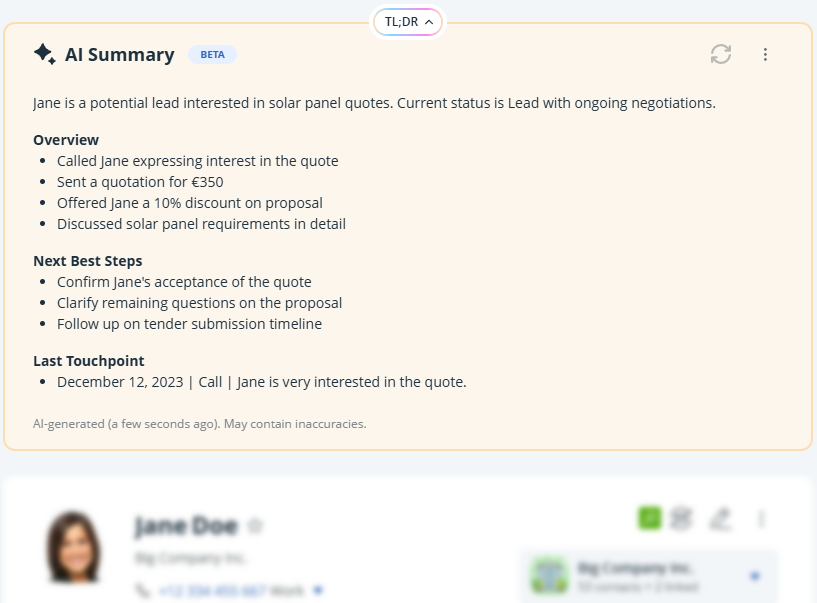Expand the Overview section header
The height and width of the screenshot is (603, 817).
click(66, 140)
